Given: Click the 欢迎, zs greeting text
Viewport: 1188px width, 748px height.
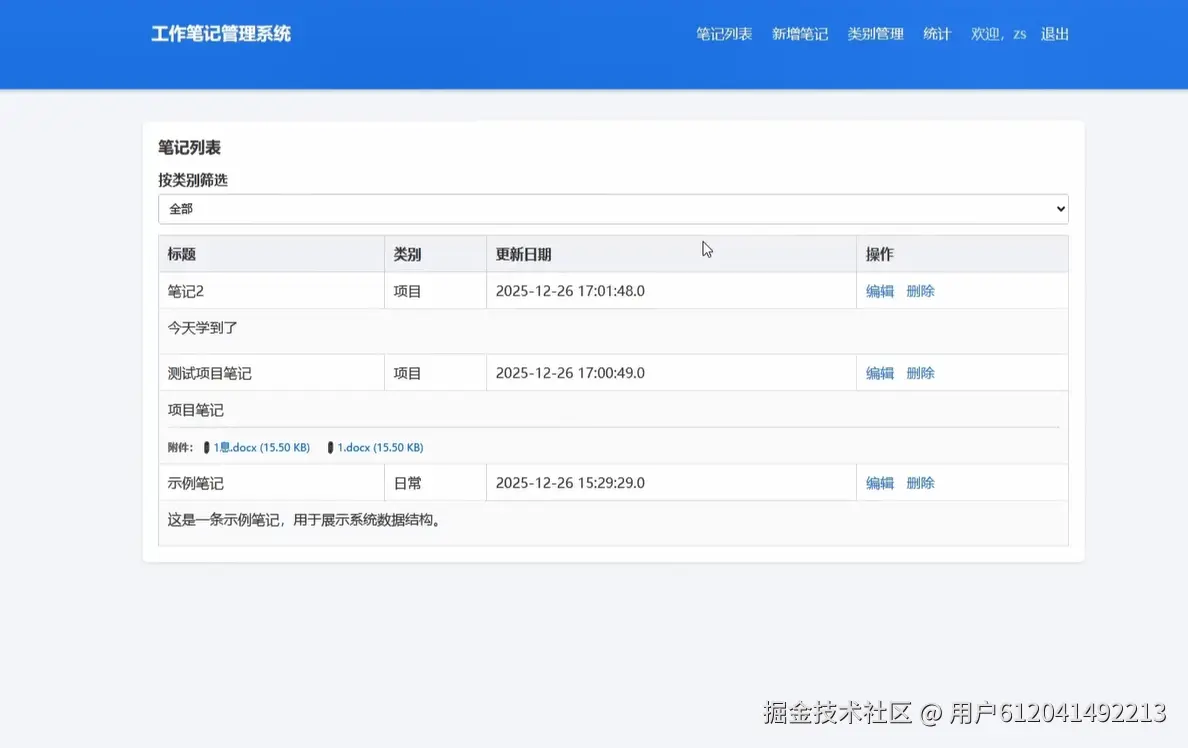Looking at the screenshot, I should point(998,34).
